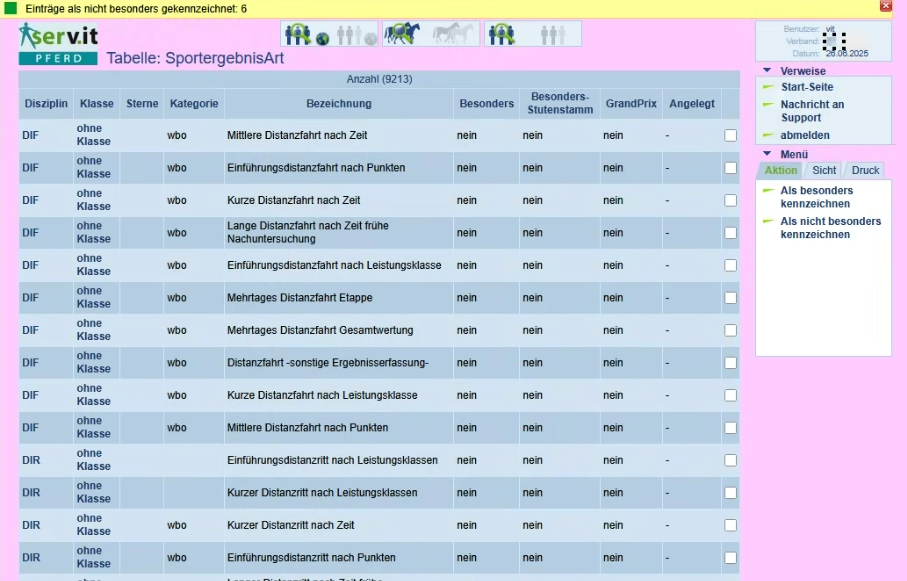Tick checkbox for Einführungsdistanzritt nach Punkten

coord(731,557)
